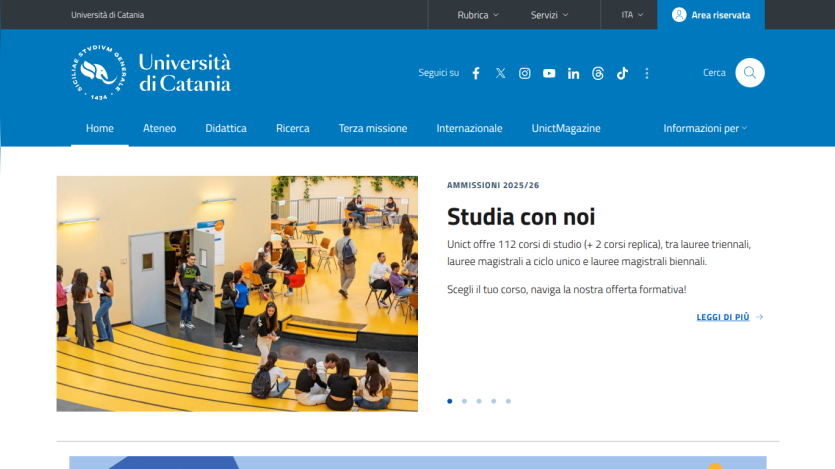This screenshot has width=835, height=469.
Task: Follow the LEGGI DI PIÙ link
Action: 730,317
